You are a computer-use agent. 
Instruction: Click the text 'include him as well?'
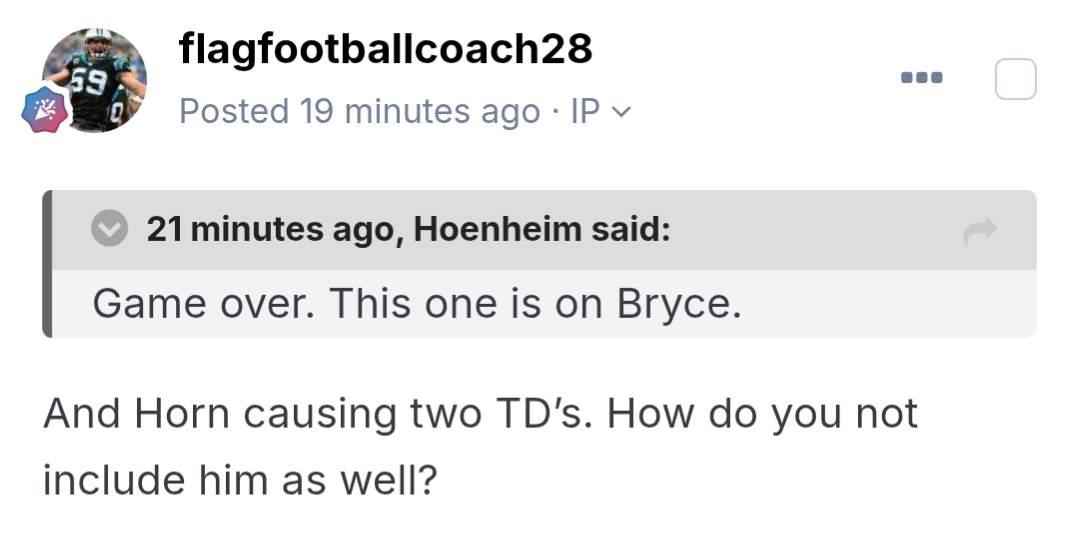[240, 480]
